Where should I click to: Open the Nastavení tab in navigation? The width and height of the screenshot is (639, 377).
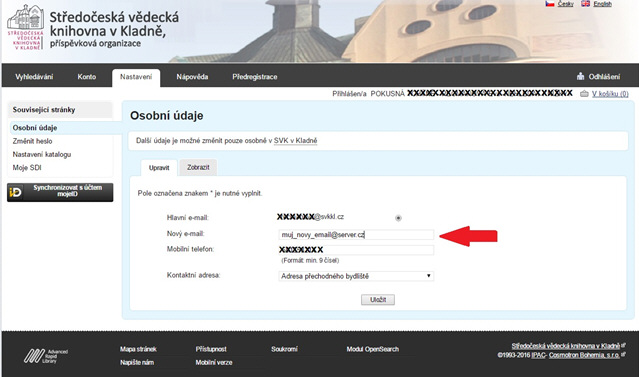pyautogui.click(x=136, y=77)
